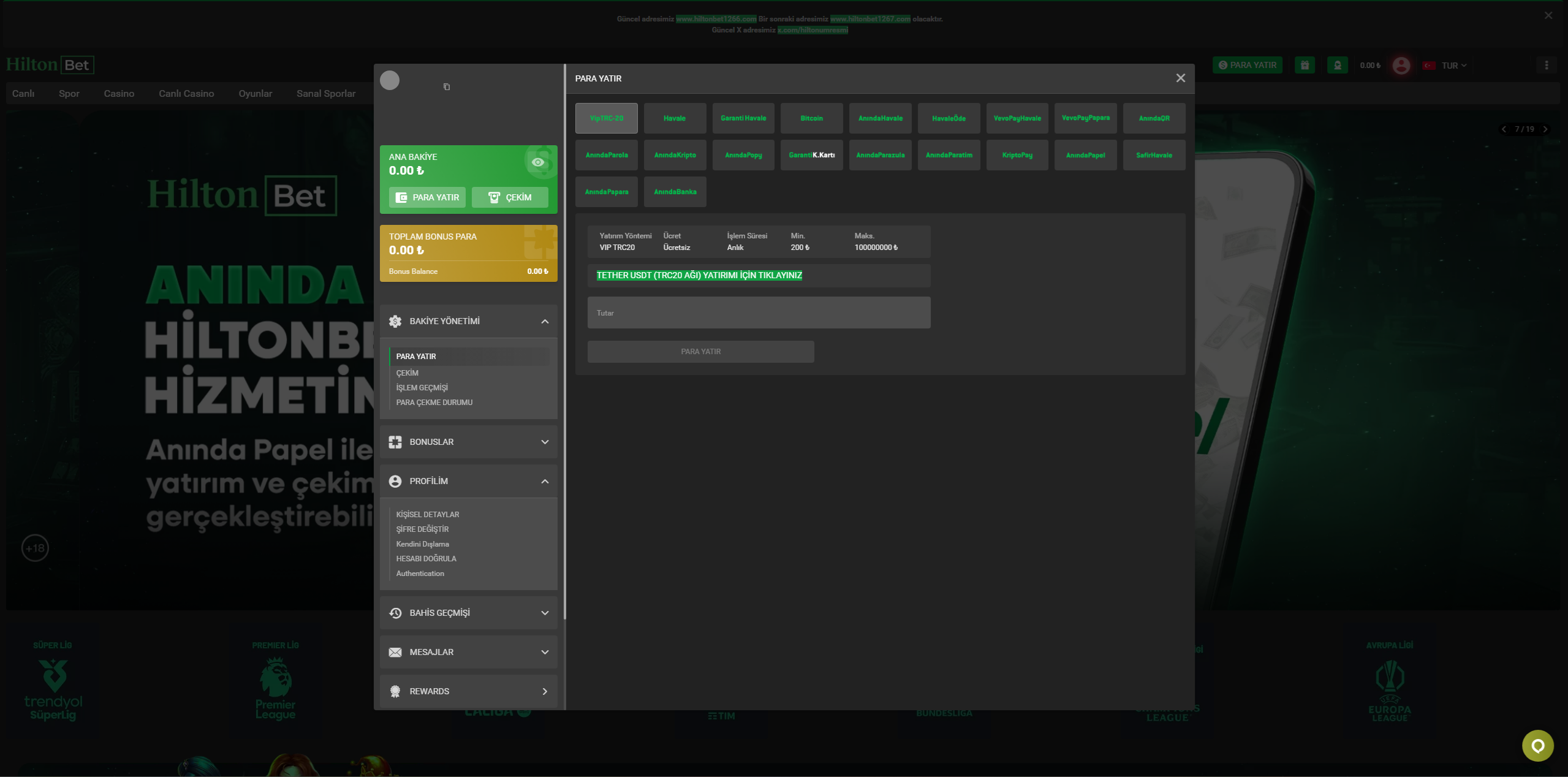The width and height of the screenshot is (1568, 777).
Task: Select the Bitcoin payment method
Action: (812, 118)
